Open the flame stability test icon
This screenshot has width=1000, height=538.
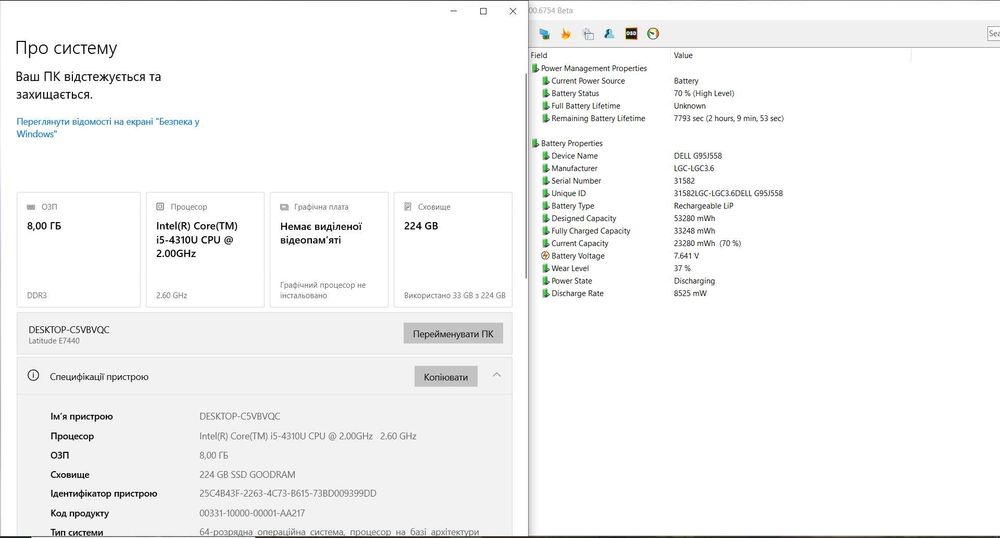[566, 34]
